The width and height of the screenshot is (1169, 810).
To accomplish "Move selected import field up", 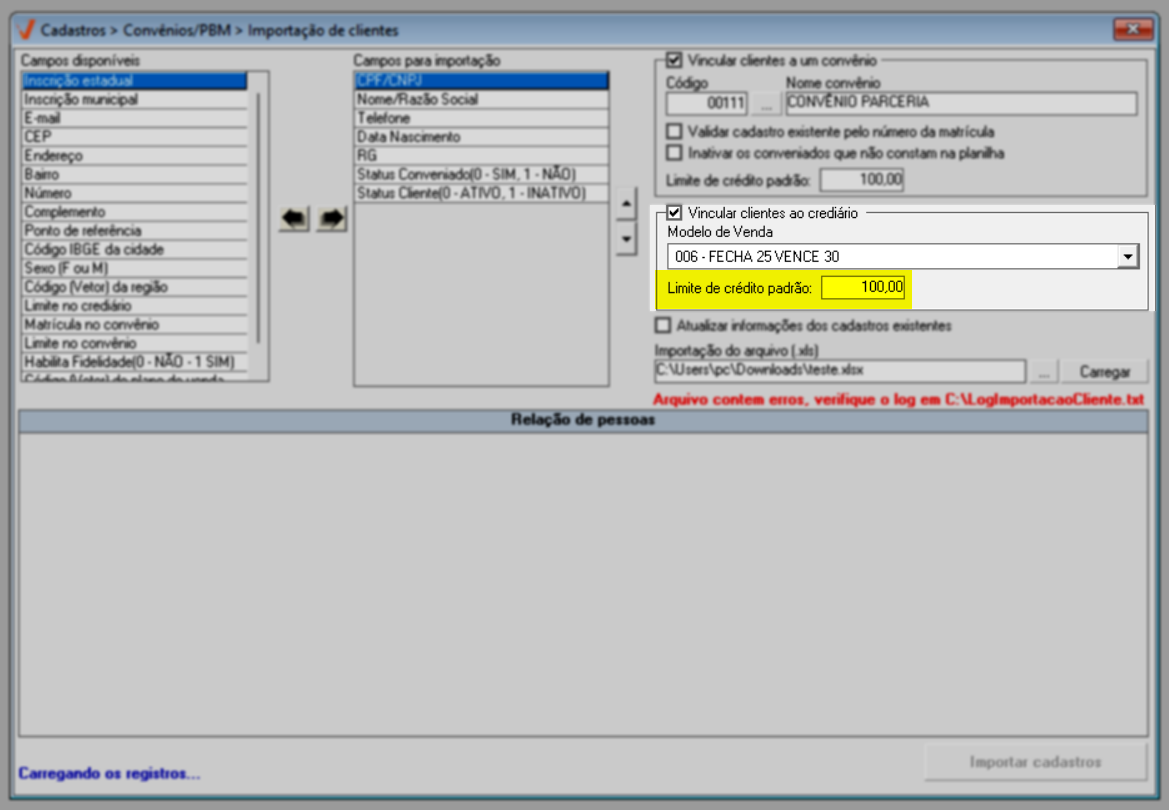I will coord(626,204).
